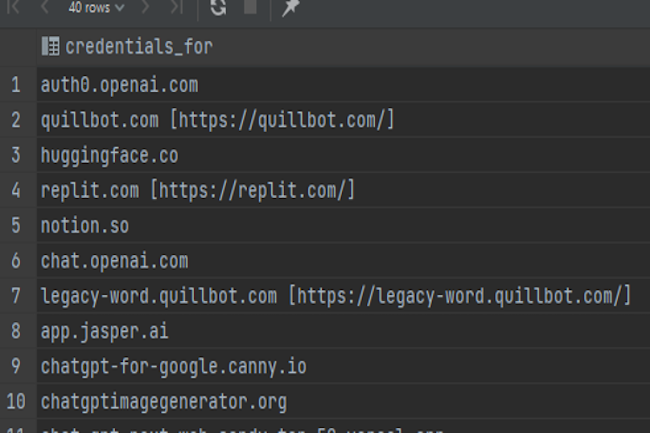Click the stop (cancel running) square icon
650x433 pixels.
point(250,7)
